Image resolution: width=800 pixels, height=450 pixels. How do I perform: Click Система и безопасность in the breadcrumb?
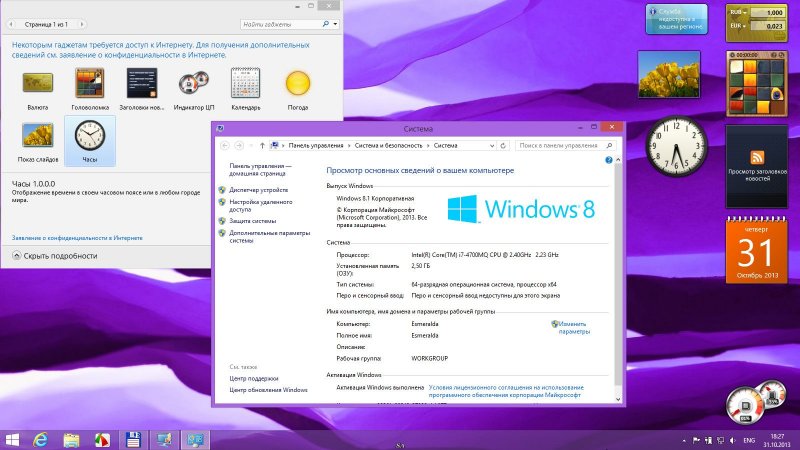click(x=388, y=145)
